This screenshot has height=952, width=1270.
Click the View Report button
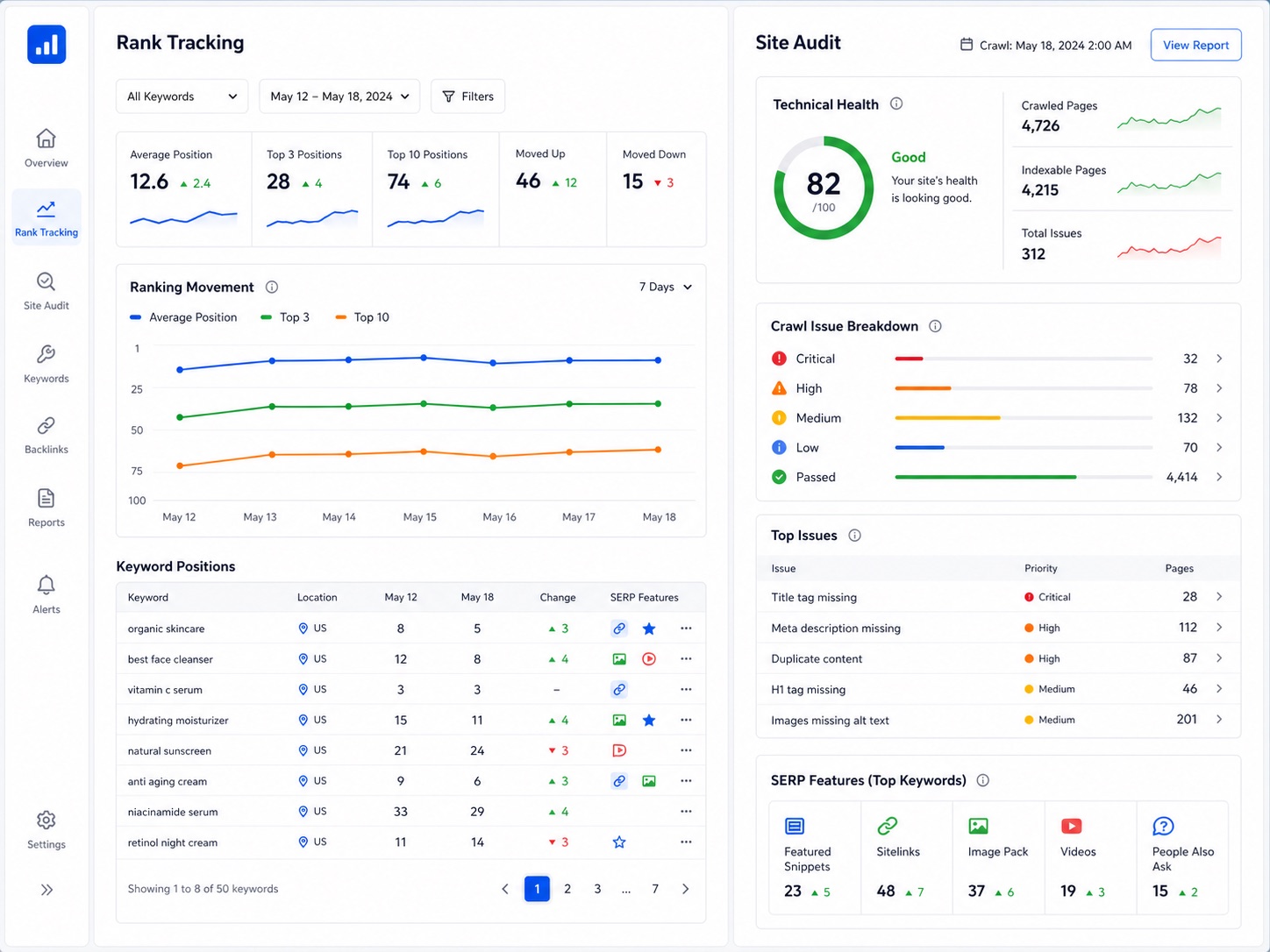(x=1195, y=45)
